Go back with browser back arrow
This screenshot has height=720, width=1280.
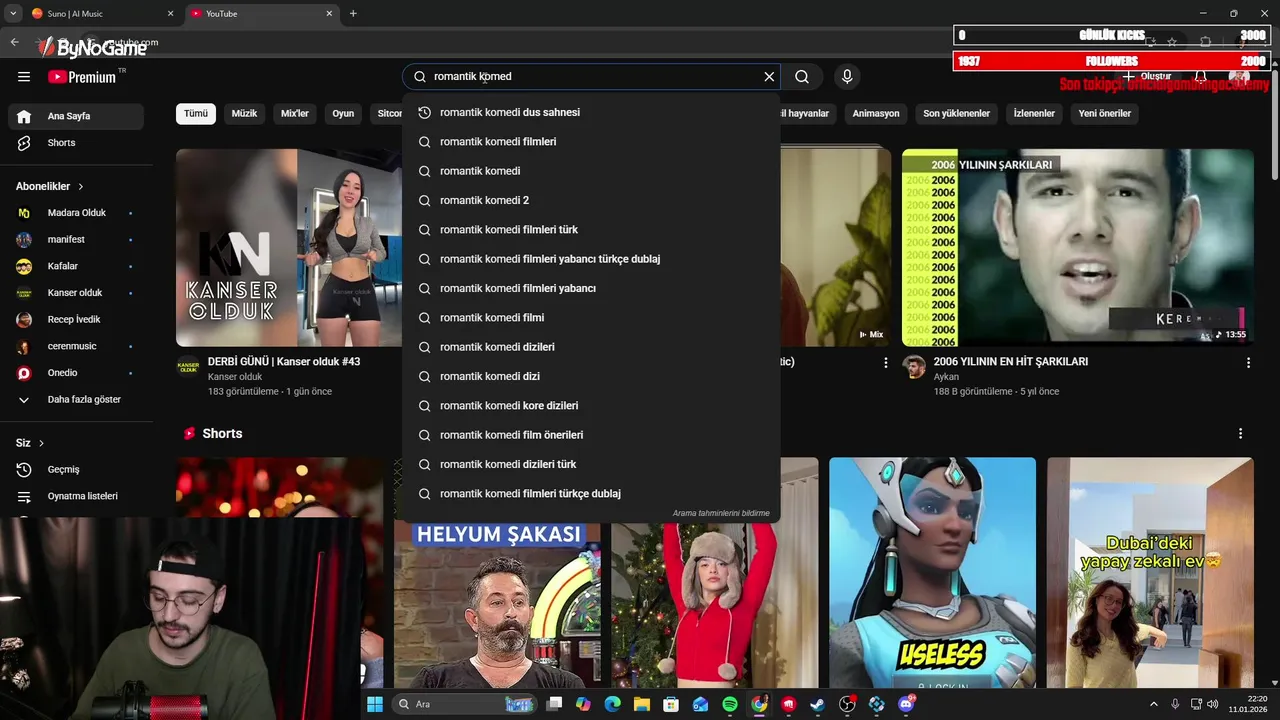pos(14,42)
